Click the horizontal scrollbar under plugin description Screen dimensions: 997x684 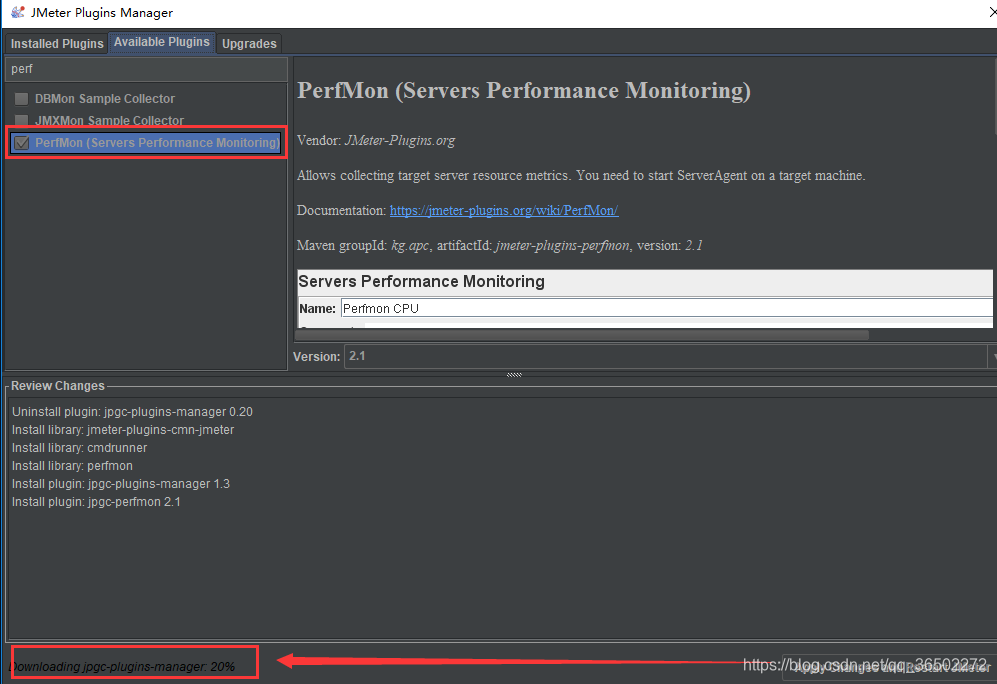[582, 334]
